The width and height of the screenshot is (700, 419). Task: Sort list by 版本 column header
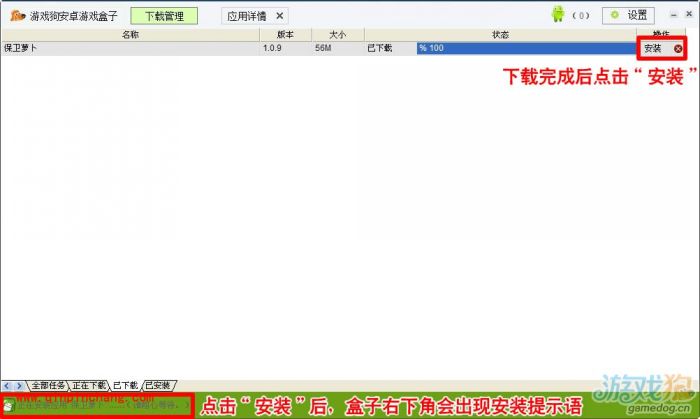tap(285, 35)
